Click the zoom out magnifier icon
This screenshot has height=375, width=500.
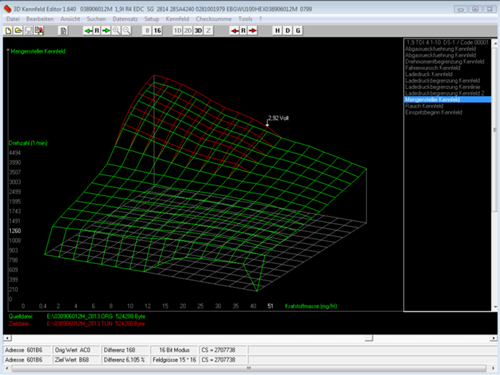coord(127,31)
